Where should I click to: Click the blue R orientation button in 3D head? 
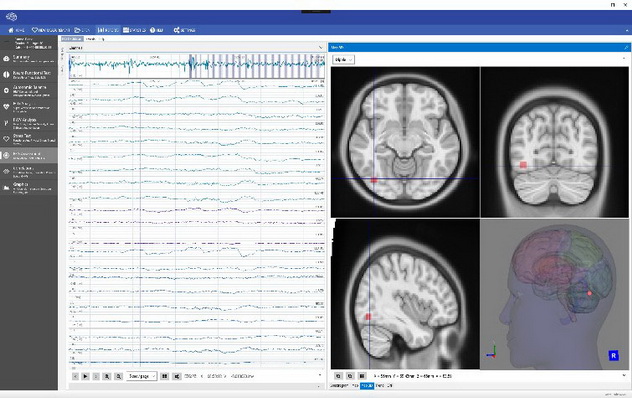[x=613, y=356]
